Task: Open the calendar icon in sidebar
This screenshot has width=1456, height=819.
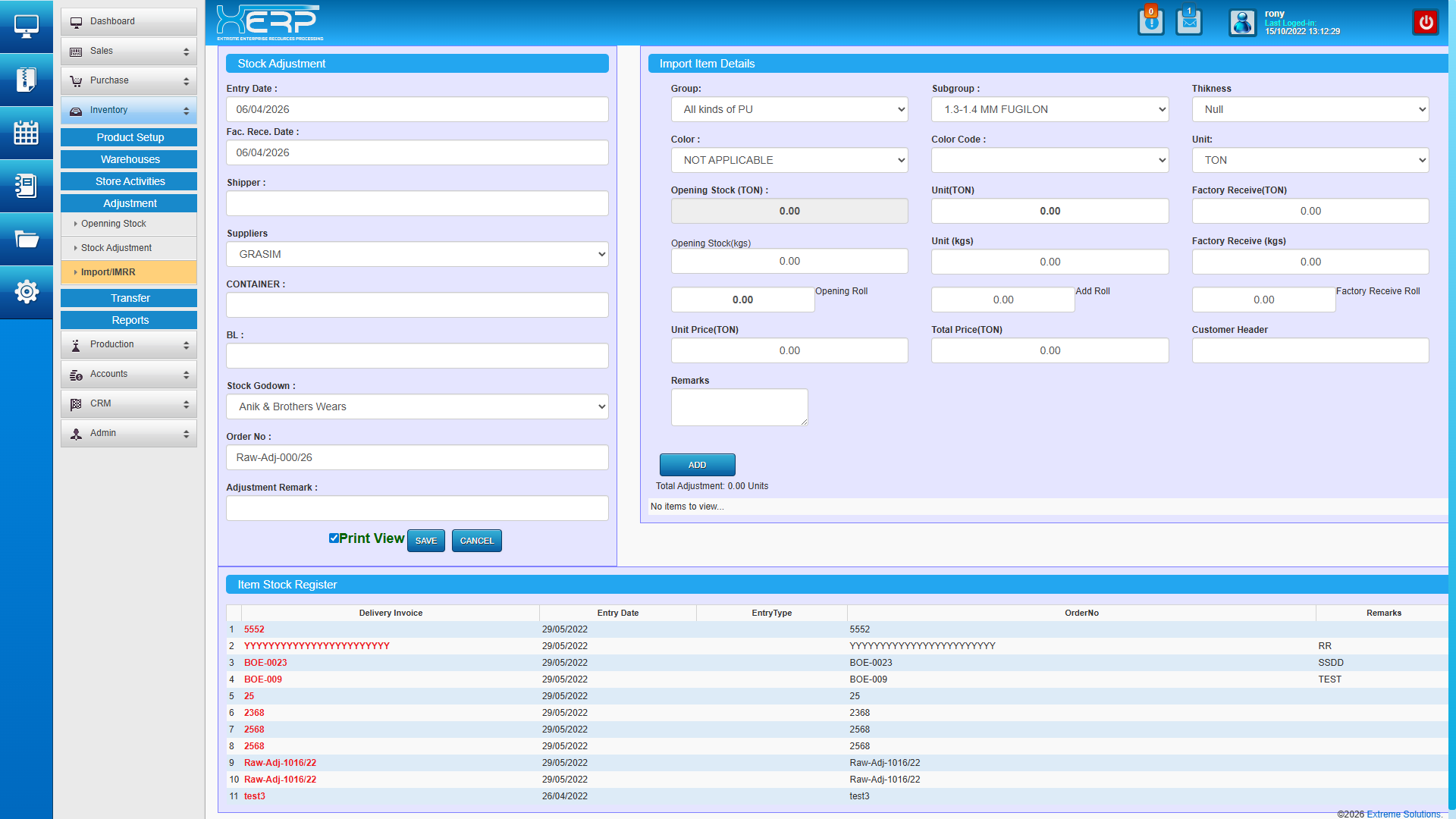Action: pos(26,133)
